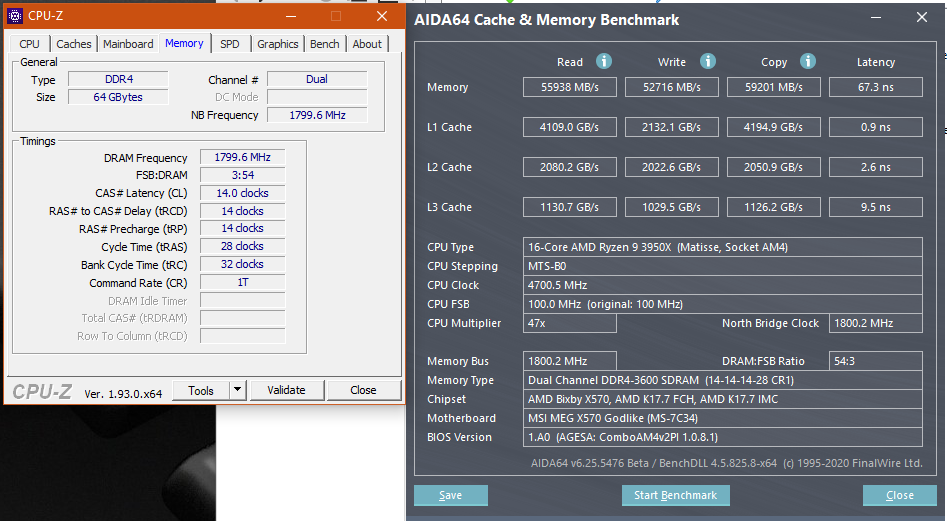The image size is (947, 521).
Task: Click the L1 Cache latency 0.9 ns
Action: point(876,127)
